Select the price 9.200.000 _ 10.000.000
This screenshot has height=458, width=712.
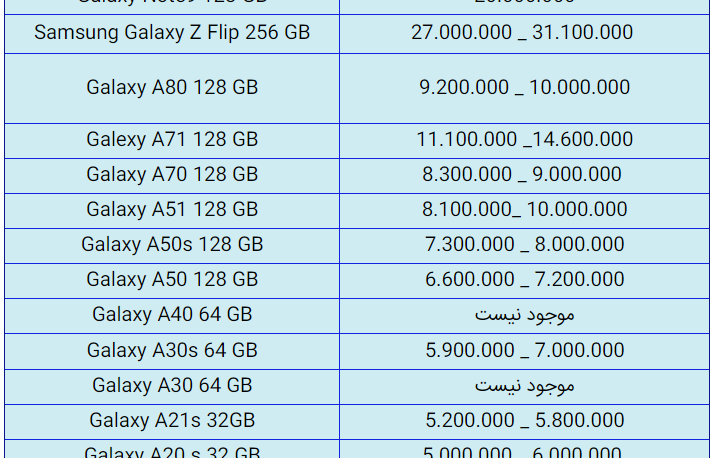click(524, 88)
